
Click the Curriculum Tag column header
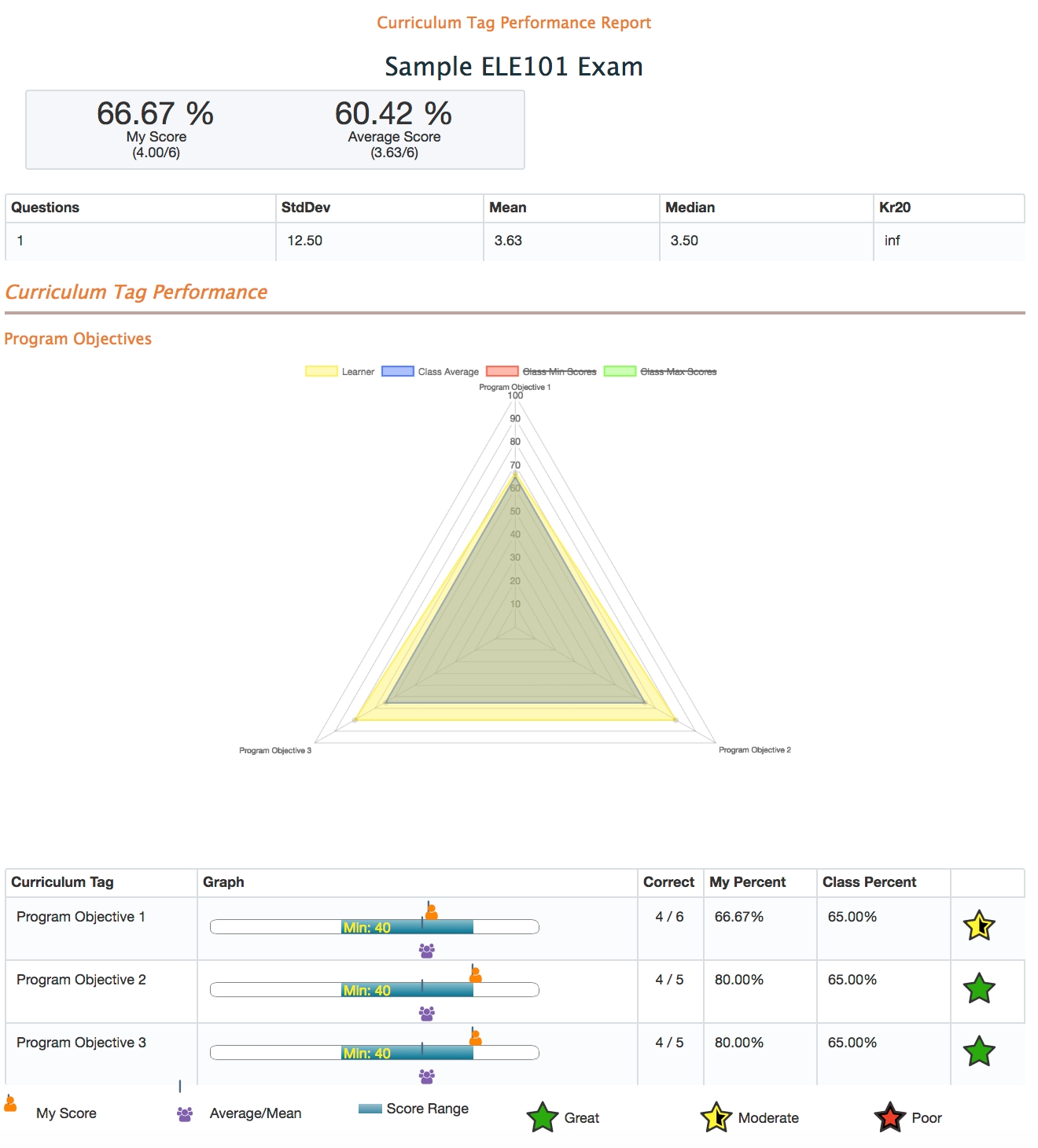(x=62, y=882)
